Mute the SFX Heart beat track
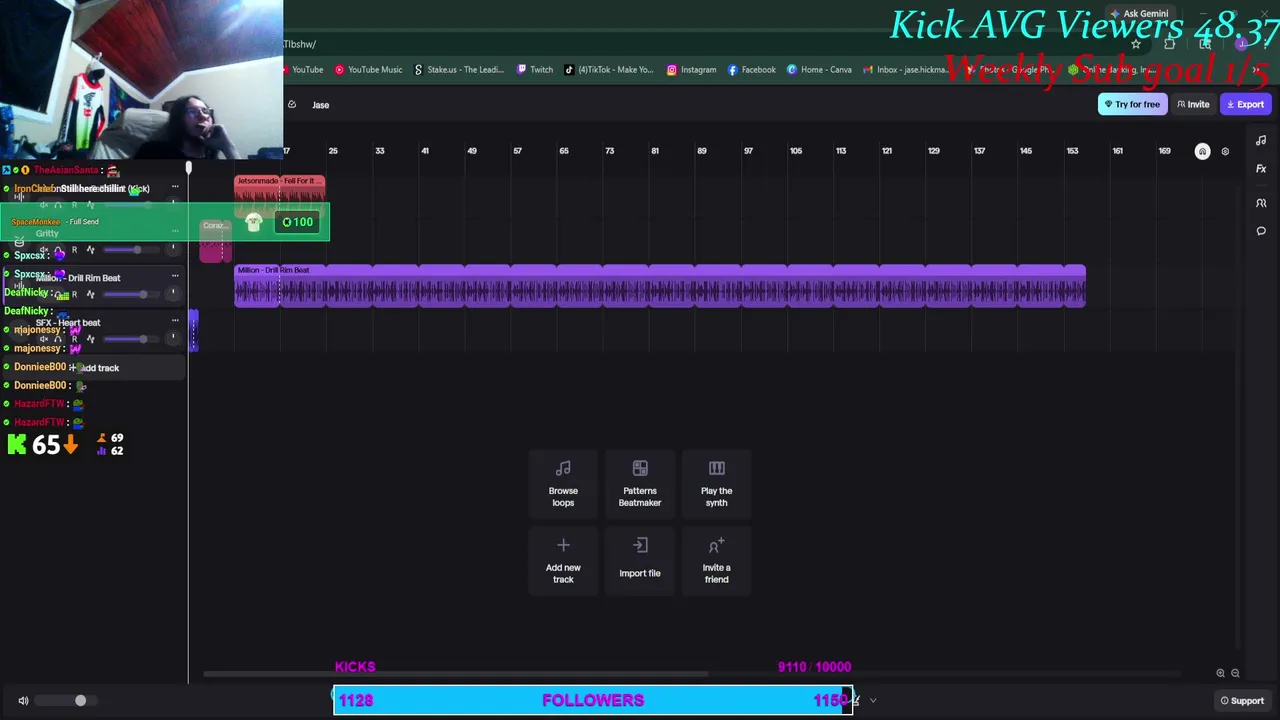This screenshot has width=1280, height=720. click(x=43, y=339)
